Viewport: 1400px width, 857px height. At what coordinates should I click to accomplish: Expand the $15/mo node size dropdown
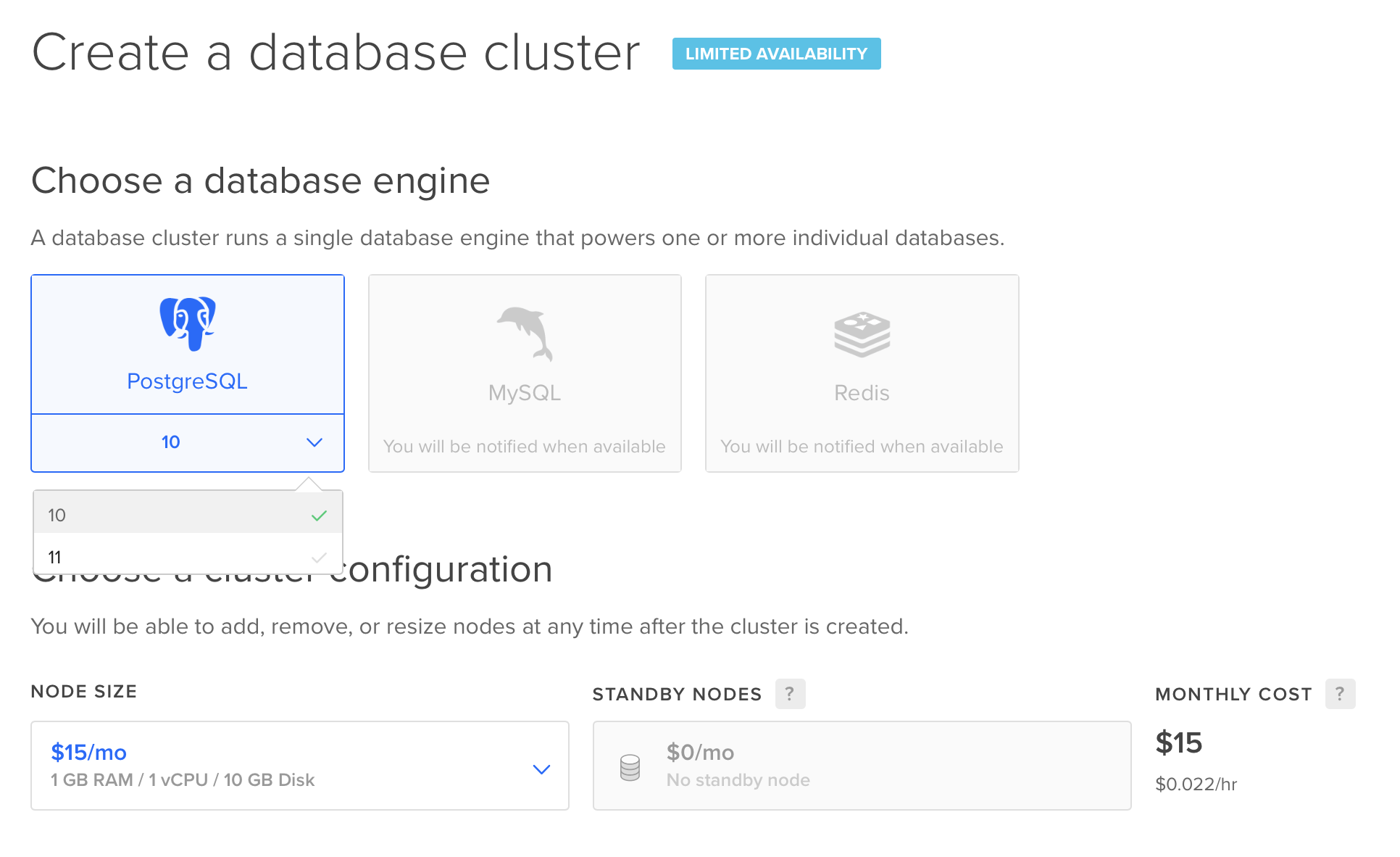[x=300, y=766]
